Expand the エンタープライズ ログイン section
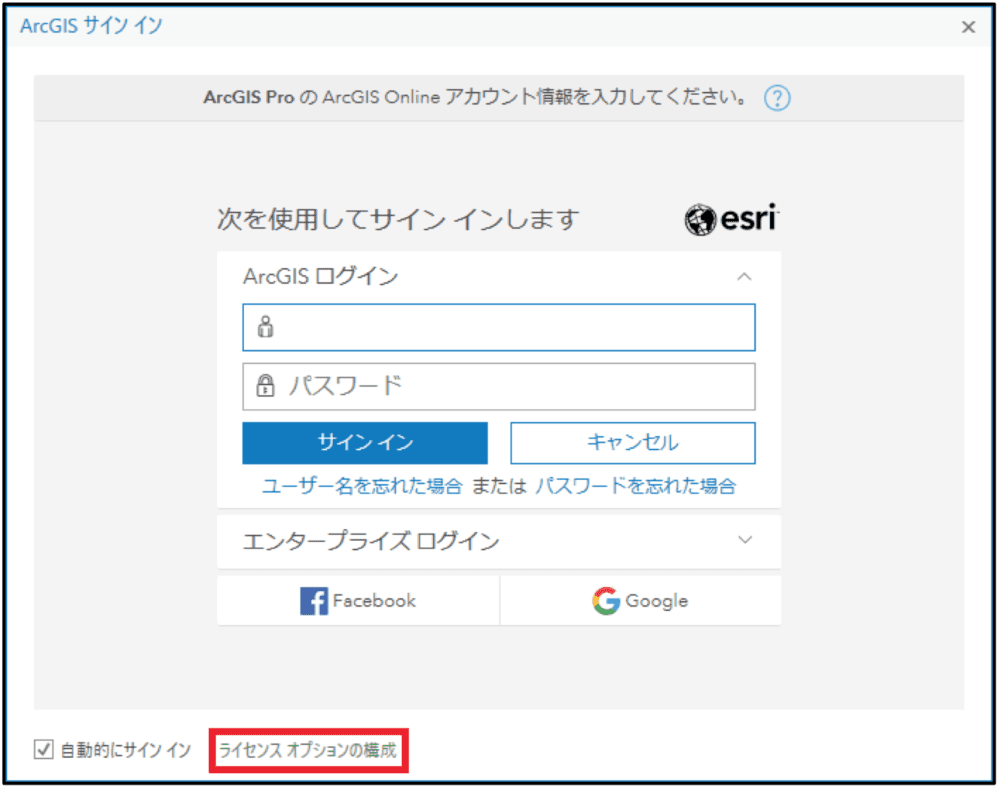Viewport: 1000px width, 789px height. 744,540
